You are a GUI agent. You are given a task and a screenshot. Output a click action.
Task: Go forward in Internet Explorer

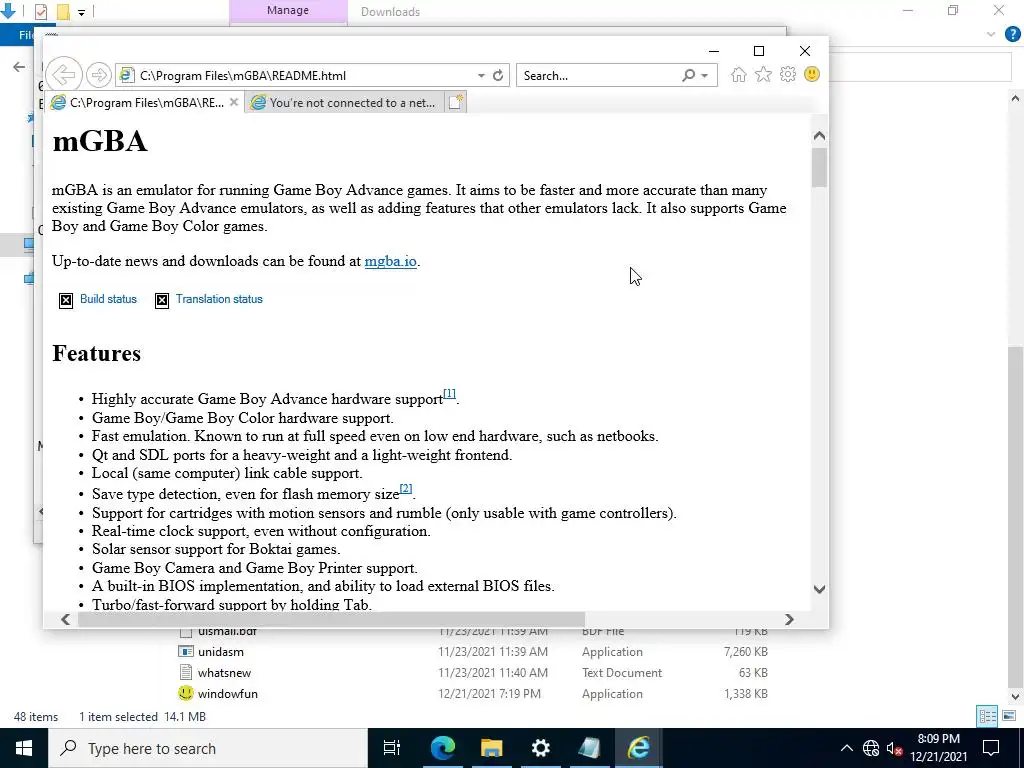pos(99,75)
